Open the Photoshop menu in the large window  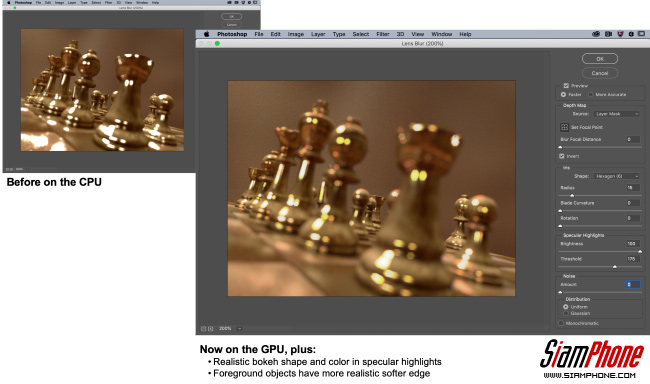232,34
